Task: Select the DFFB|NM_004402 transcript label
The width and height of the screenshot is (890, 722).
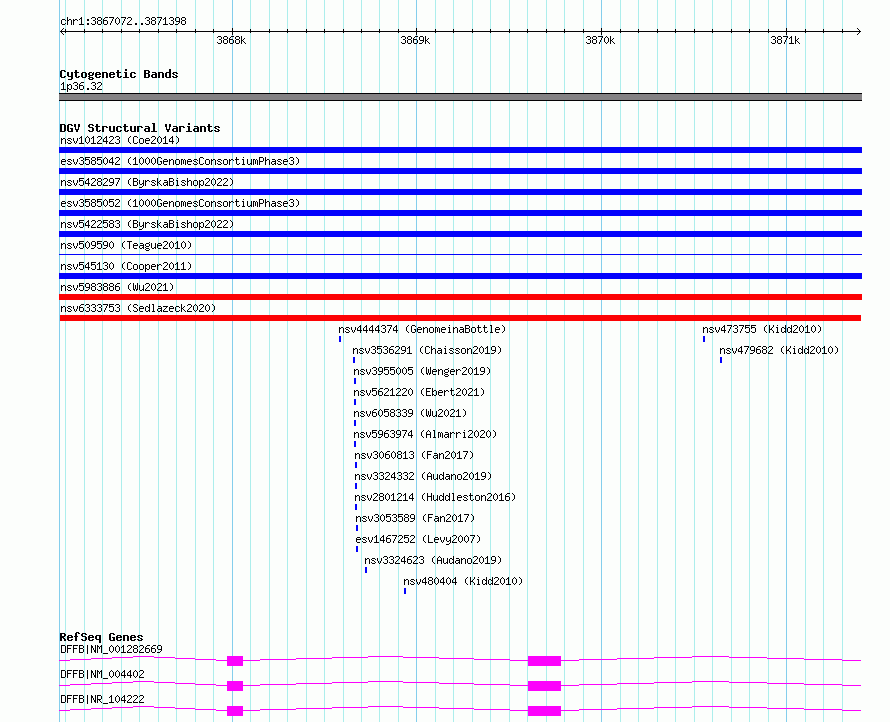Action: [102, 674]
